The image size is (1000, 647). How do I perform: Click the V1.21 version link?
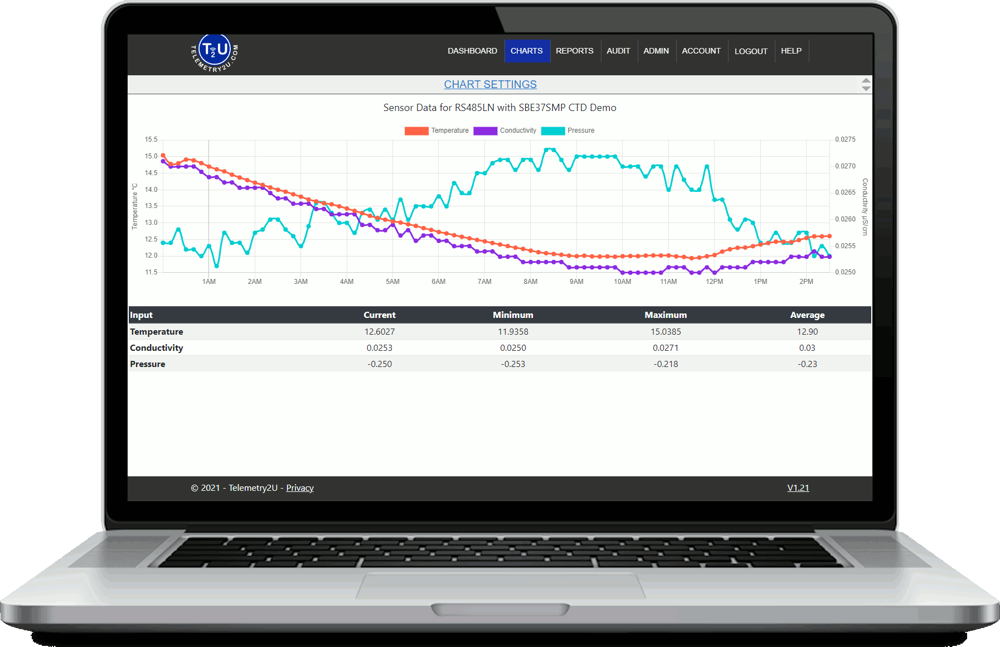(798, 488)
